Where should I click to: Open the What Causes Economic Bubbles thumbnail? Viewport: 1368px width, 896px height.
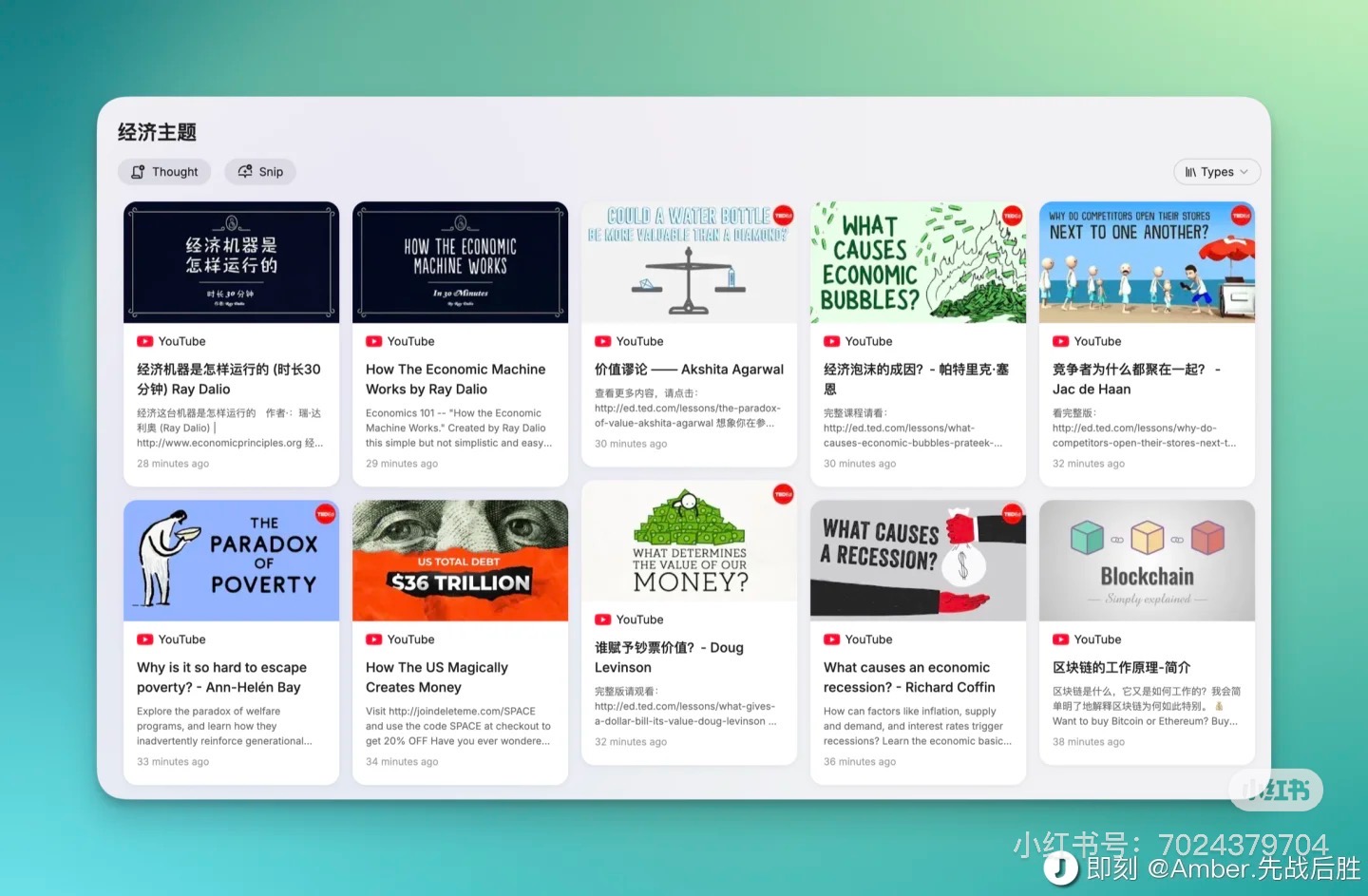click(918, 262)
